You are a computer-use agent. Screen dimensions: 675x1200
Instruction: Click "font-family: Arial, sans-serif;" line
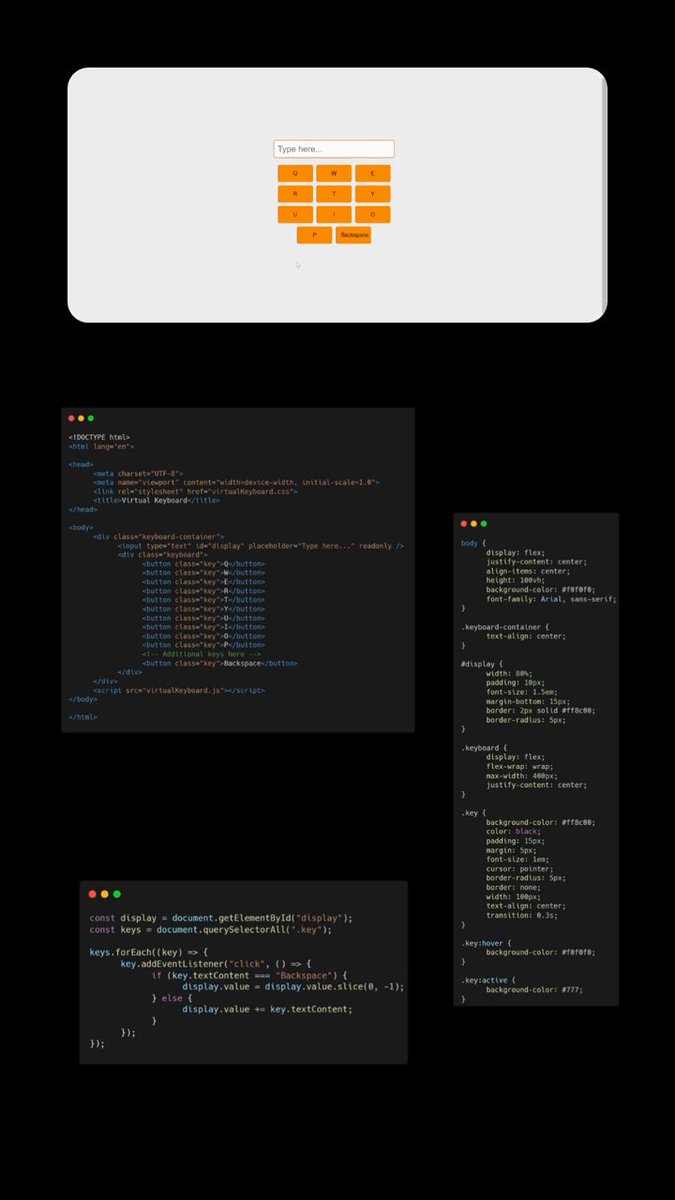pos(551,599)
